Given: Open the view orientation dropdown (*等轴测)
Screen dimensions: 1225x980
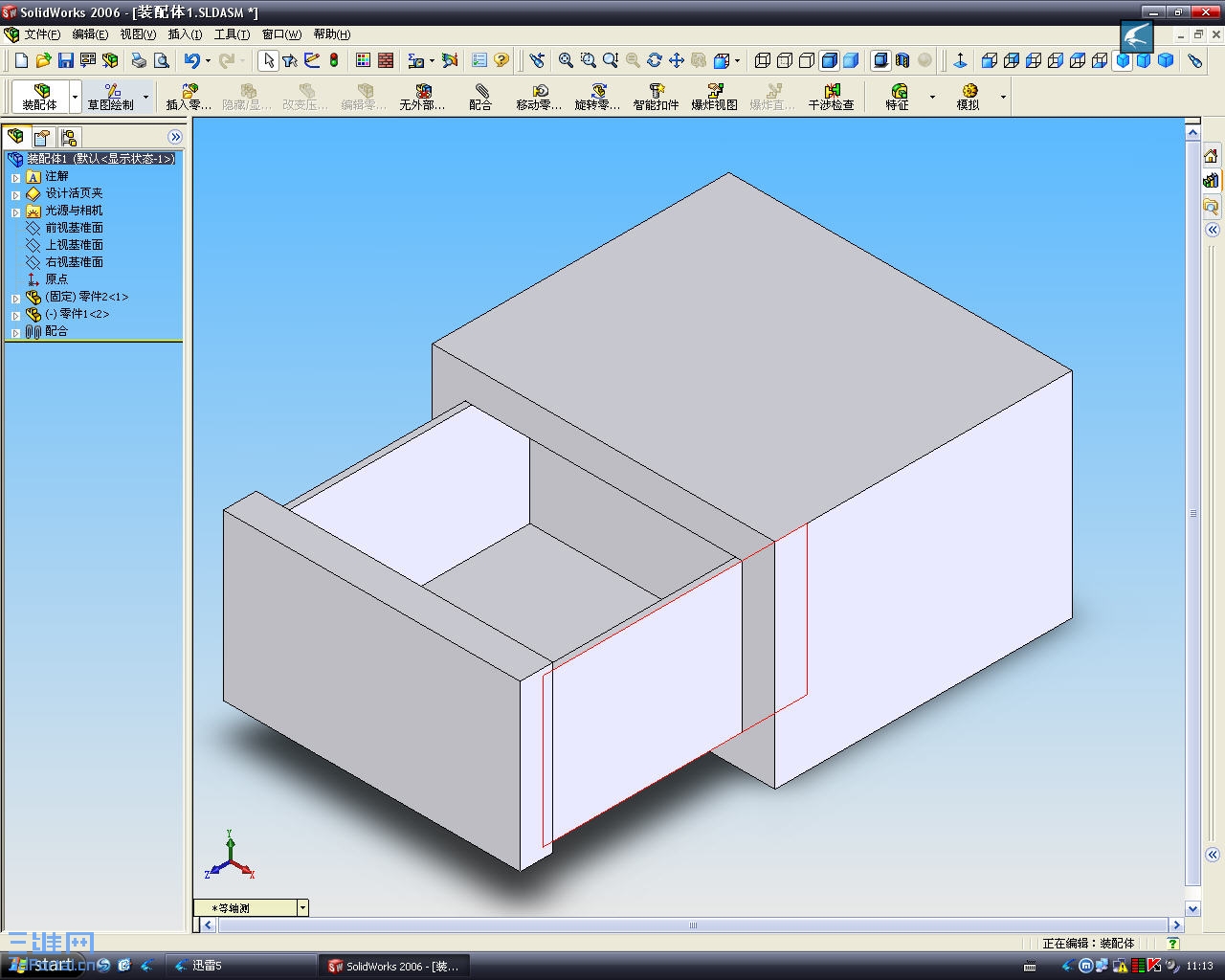Looking at the screenshot, I should [302, 907].
